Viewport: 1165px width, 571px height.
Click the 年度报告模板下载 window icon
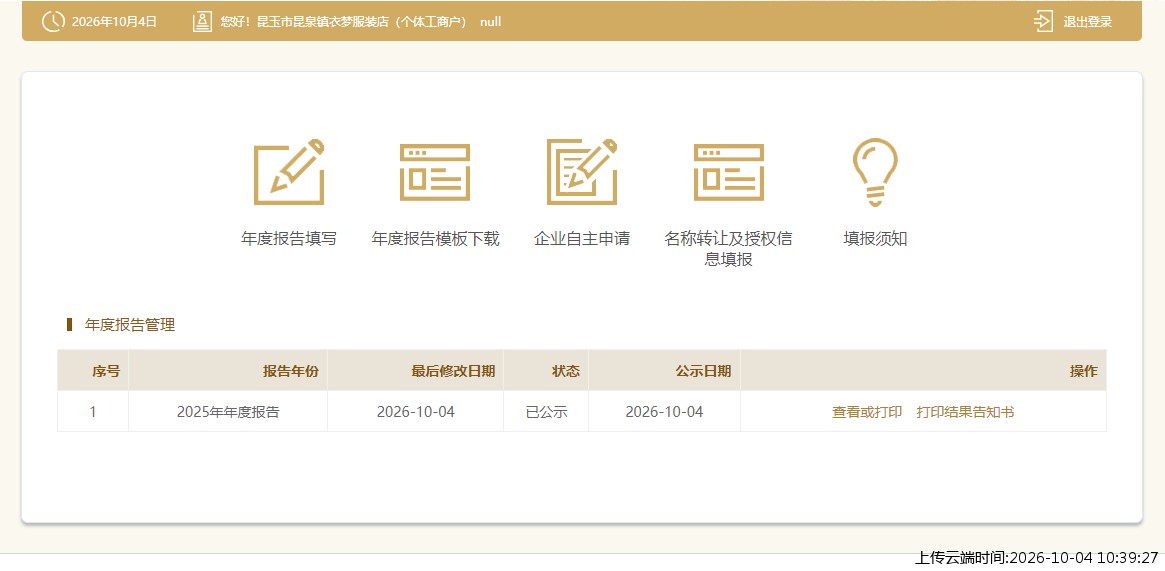tap(435, 172)
